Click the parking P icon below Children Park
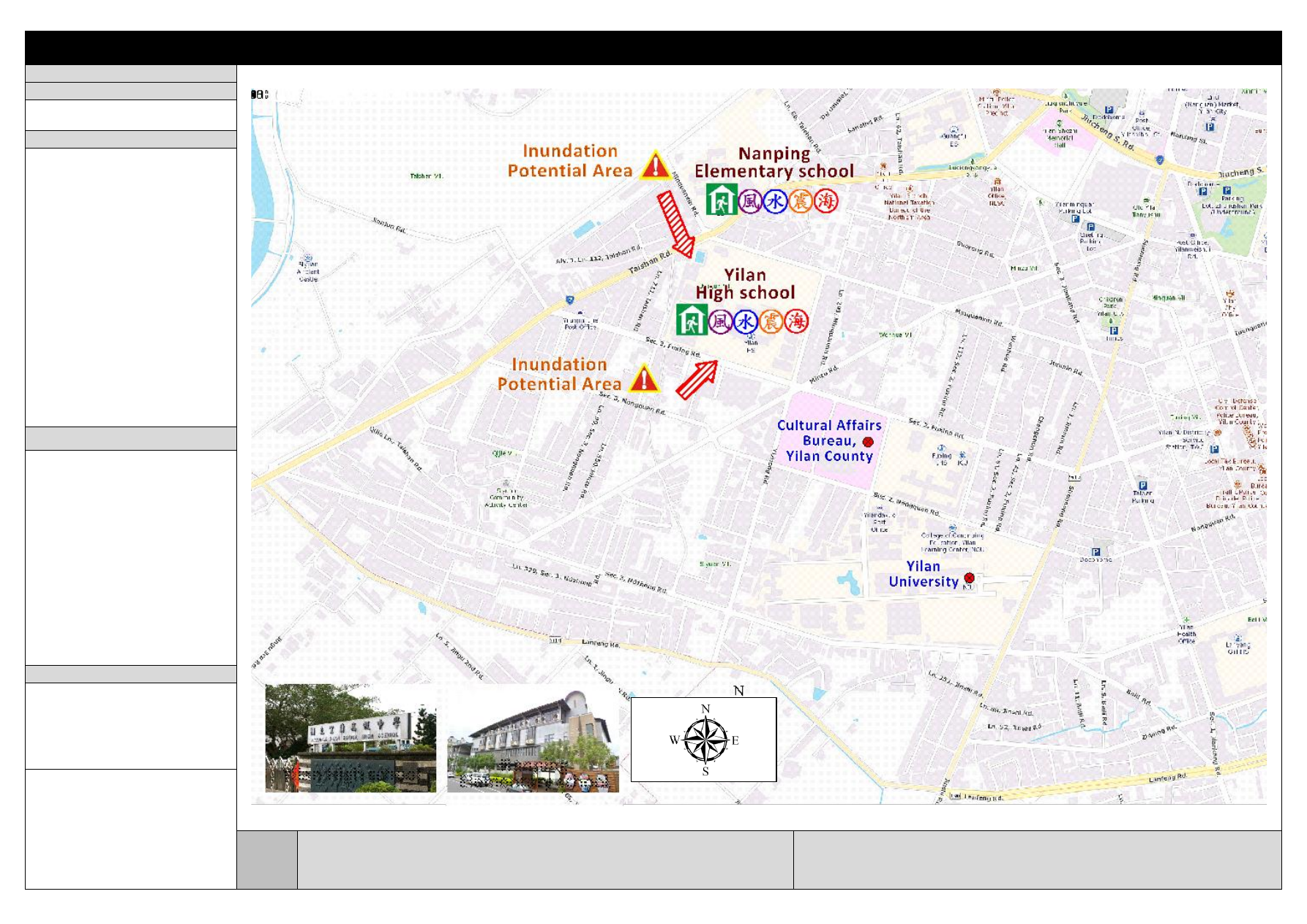Screen dimensions: 1307x924 tap(1114, 331)
